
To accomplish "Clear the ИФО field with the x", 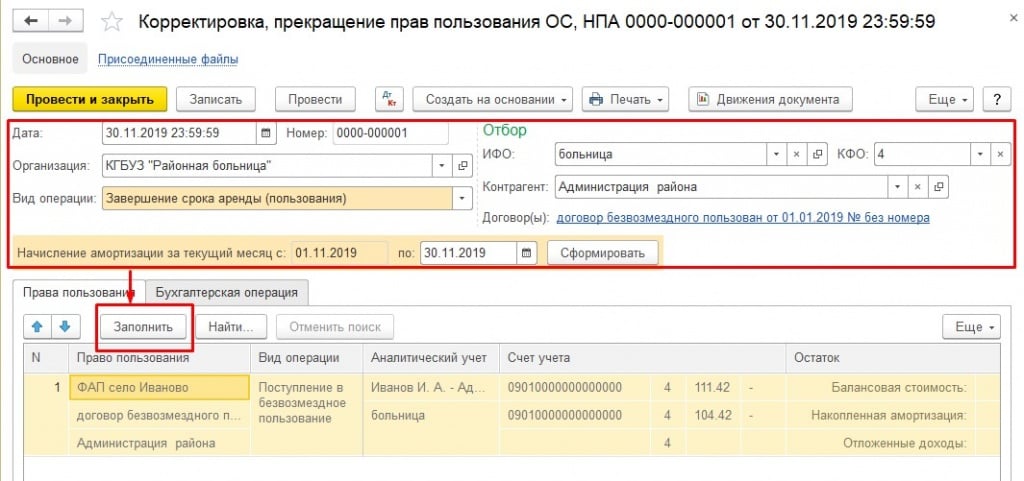I will coord(797,154).
